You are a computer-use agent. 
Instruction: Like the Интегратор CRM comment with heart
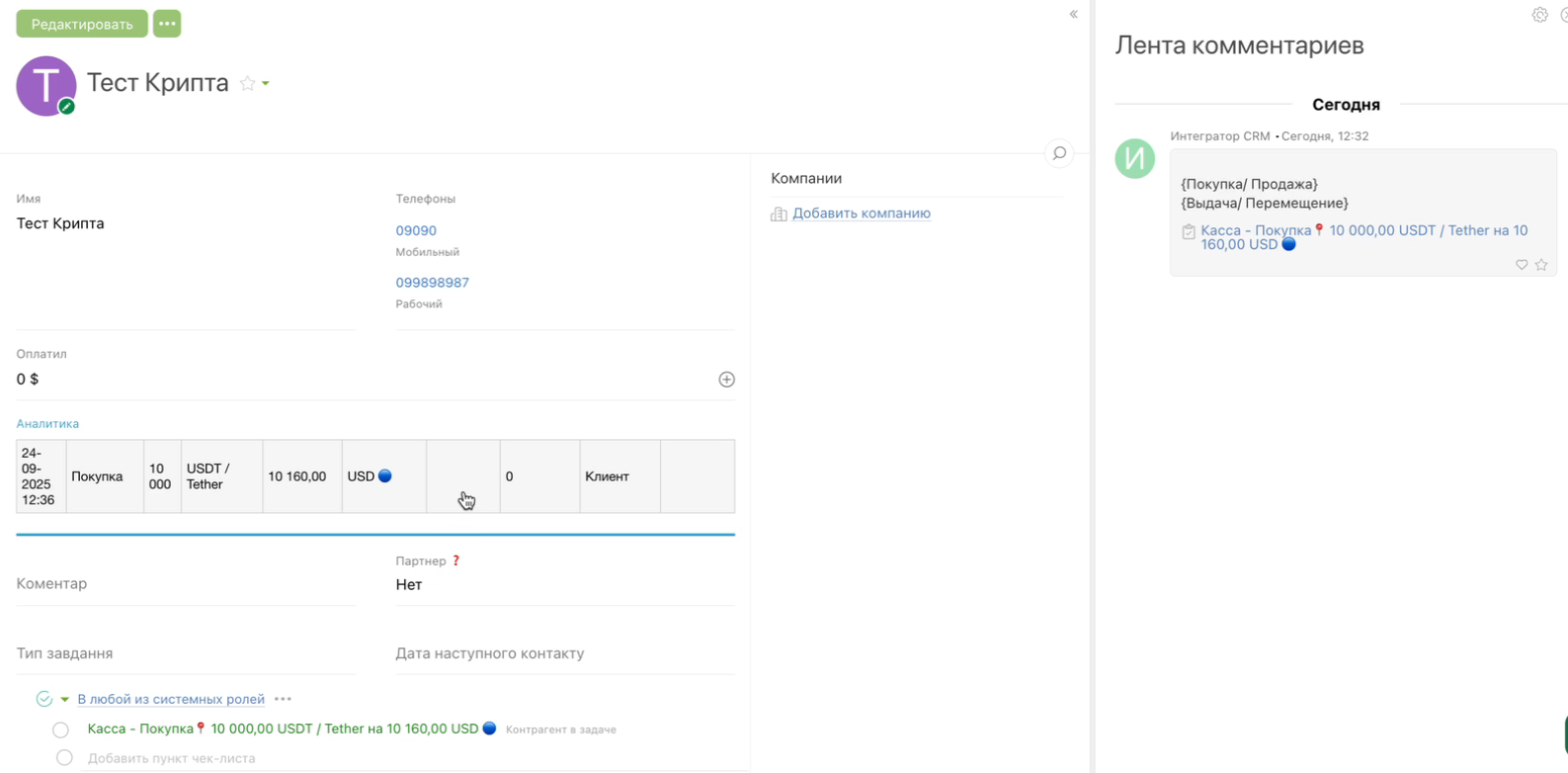[1522, 265]
